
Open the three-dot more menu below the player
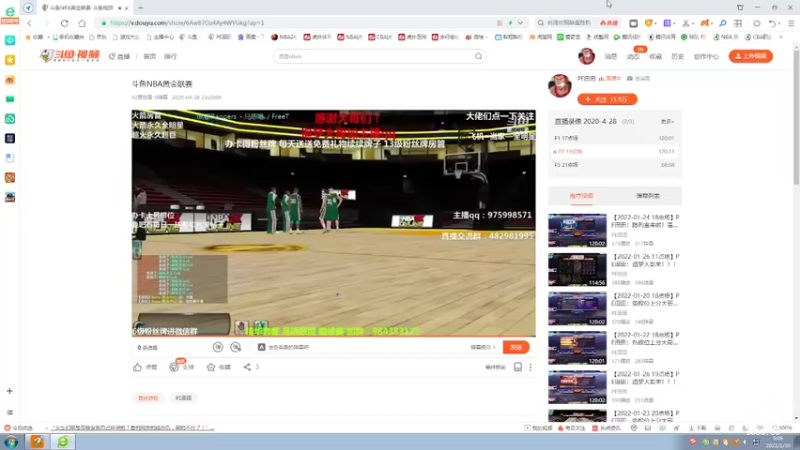pos(531,367)
